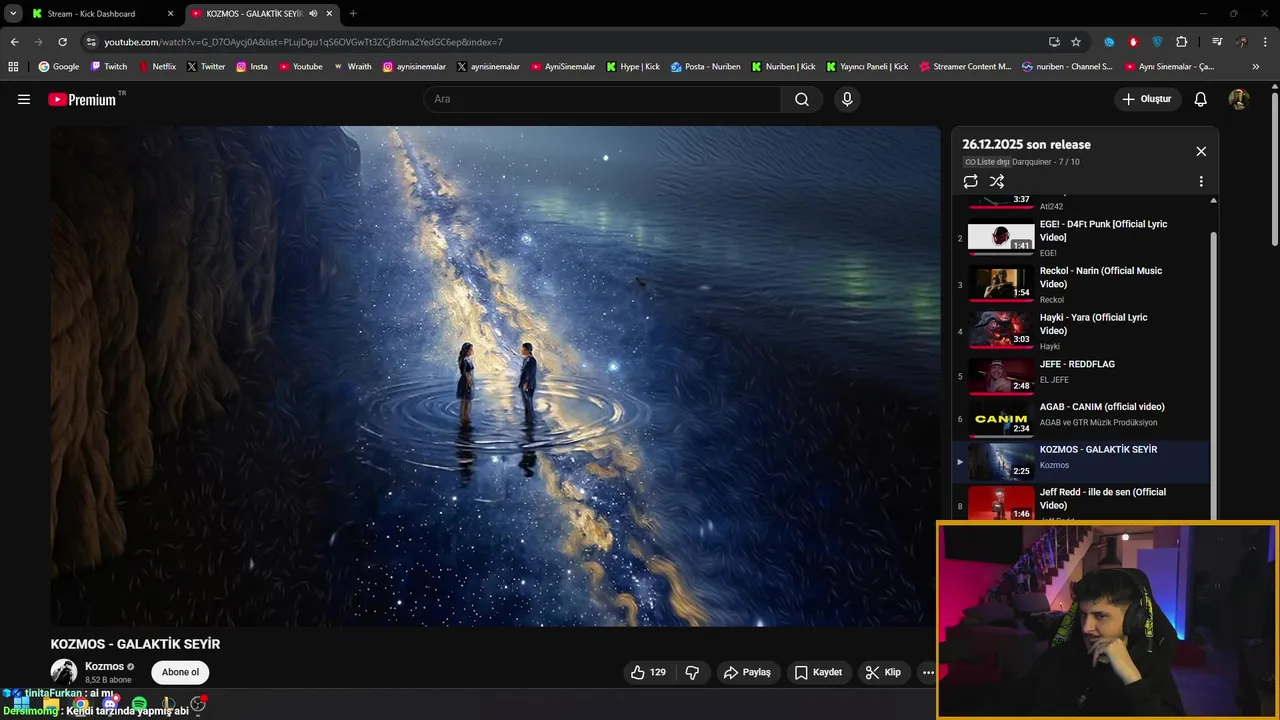This screenshot has height=720, width=1280.
Task: Subscribe with Abone ol button
Action: [x=180, y=672]
